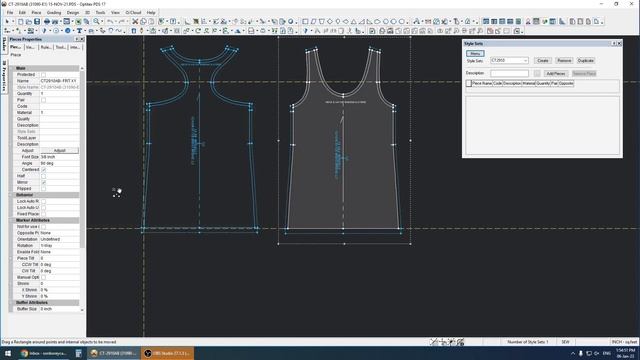Select the triangle shape tool icon
Image resolution: width=640 pixels, height=360 pixels.
click(353, 21)
